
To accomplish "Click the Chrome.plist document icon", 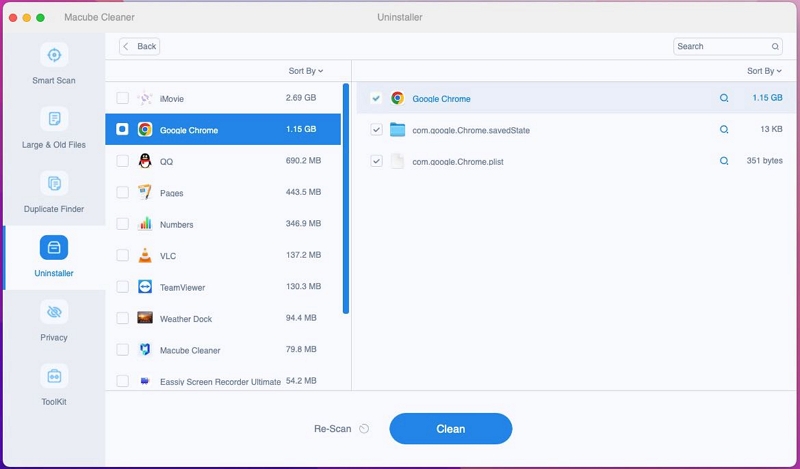I will [x=397, y=161].
